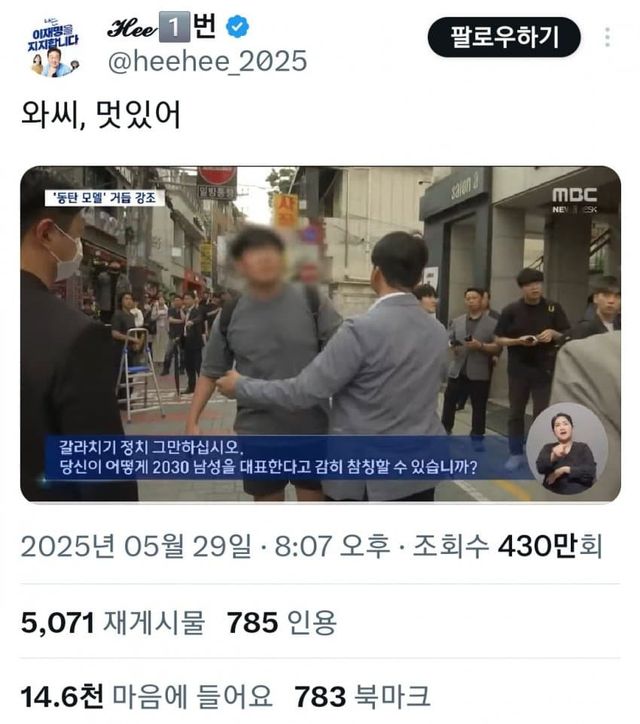Screen dimensions: 640x724
Task: Click the blue verified badge
Action: click(238, 27)
